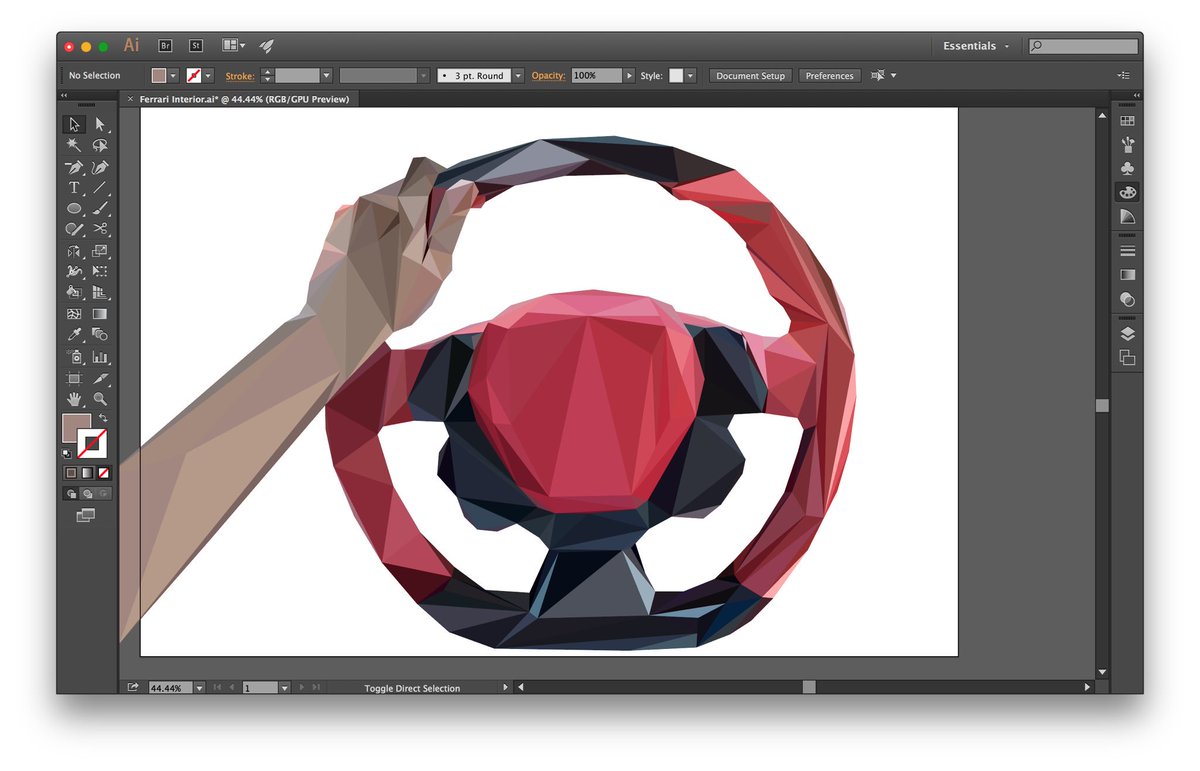The width and height of the screenshot is (1200, 771).
Task: Select the Ferrari Interior.ai document tab
Action: 244,99
